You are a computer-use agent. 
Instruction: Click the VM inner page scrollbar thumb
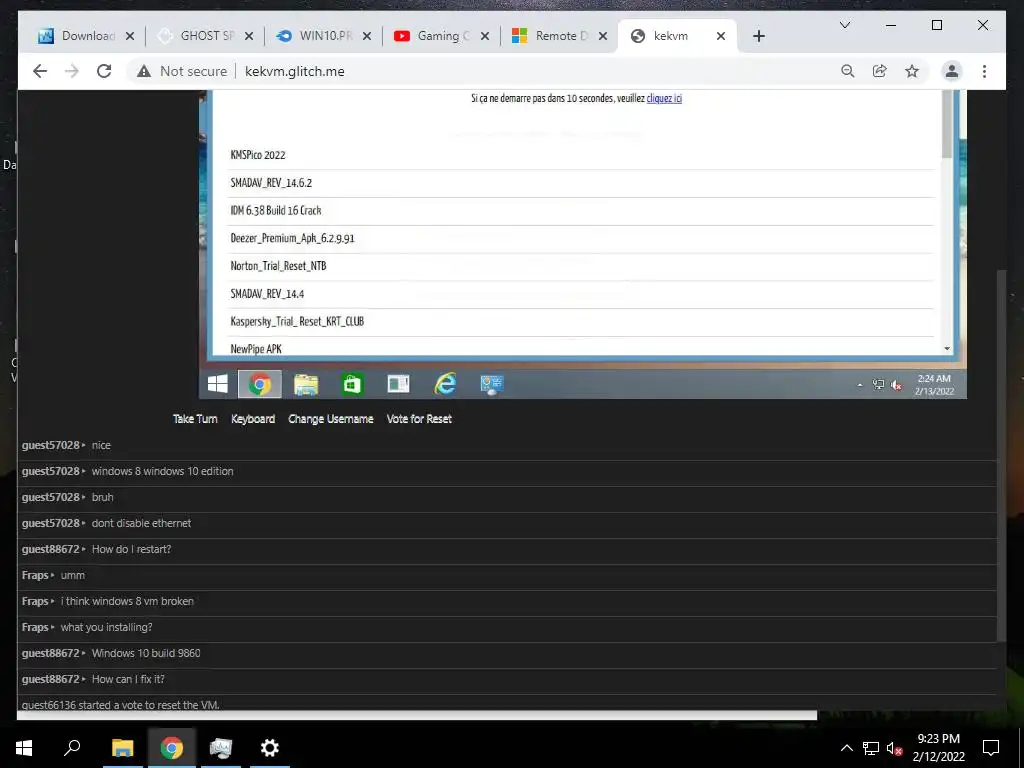point(947,124)
